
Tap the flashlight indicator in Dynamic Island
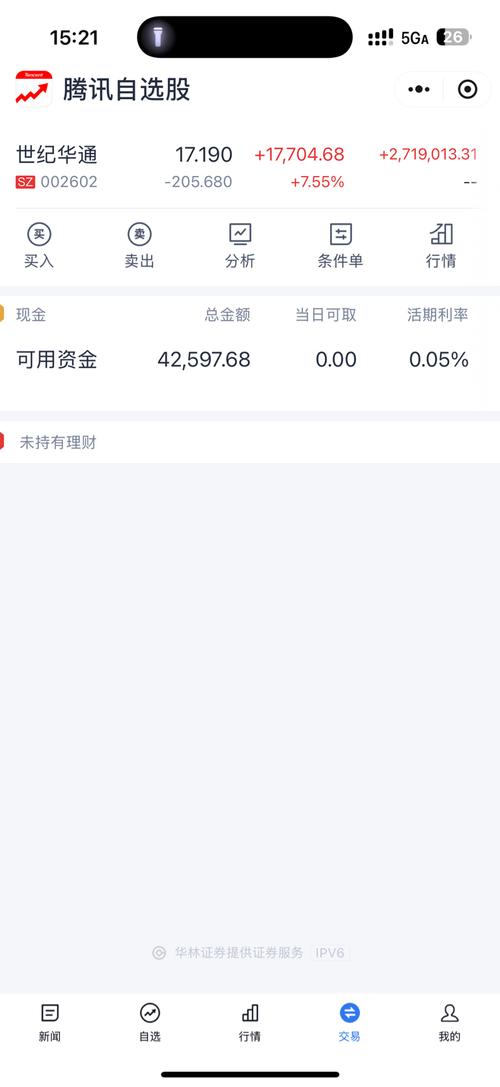(158, 37)
